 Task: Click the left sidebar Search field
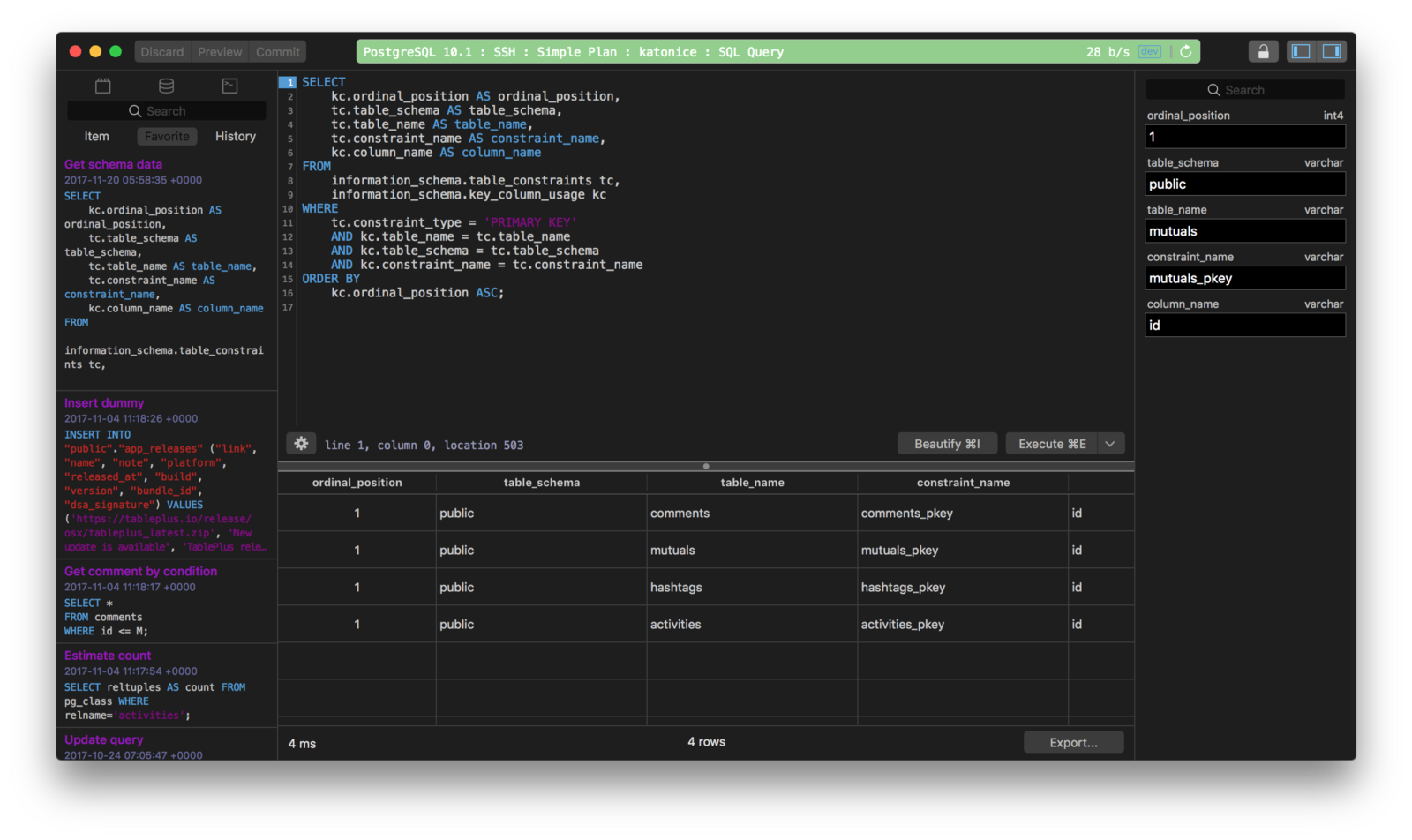coord(166,111)
